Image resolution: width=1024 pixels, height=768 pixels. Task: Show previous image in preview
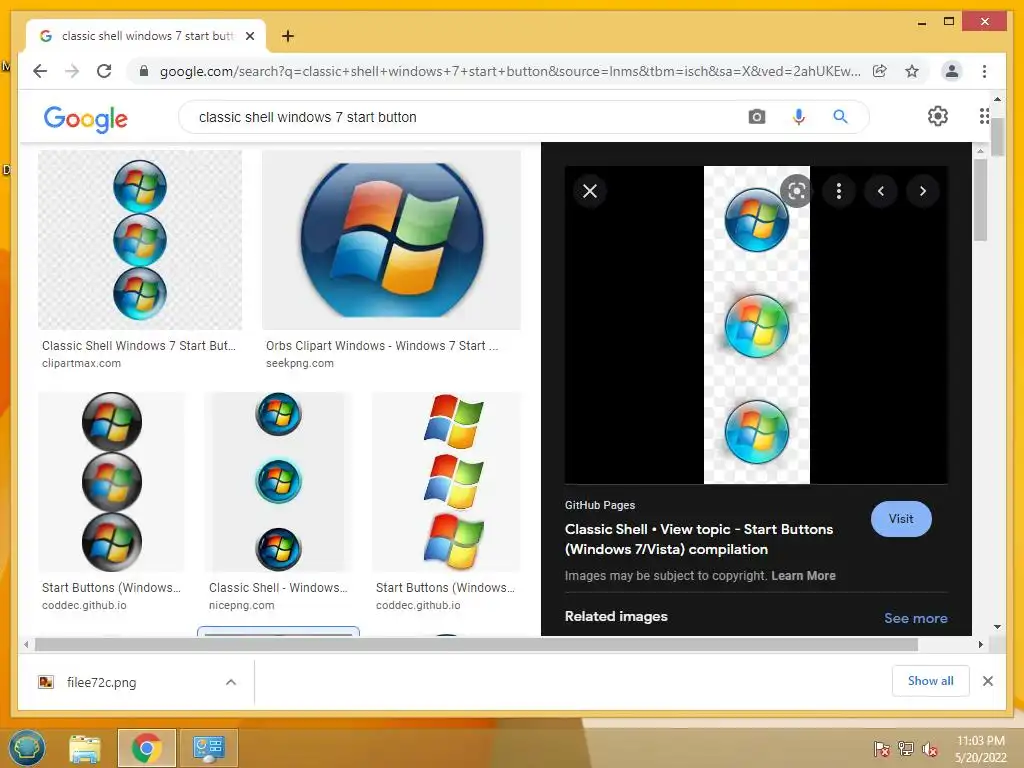pyautogui.click(x=881, y=191)
